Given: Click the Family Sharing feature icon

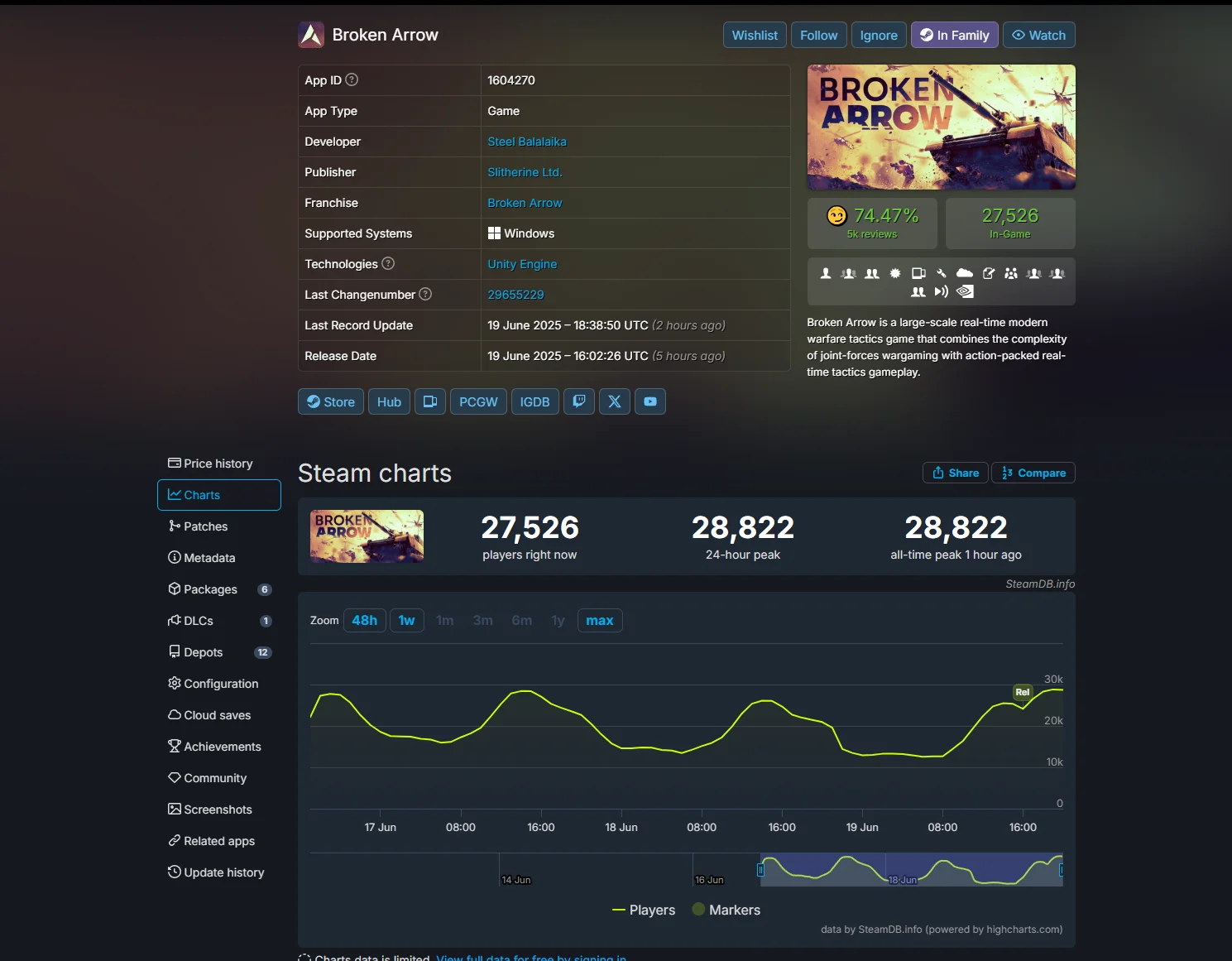Looking at the screenshot, I should pyautogui.click(x=1011, y=273).
